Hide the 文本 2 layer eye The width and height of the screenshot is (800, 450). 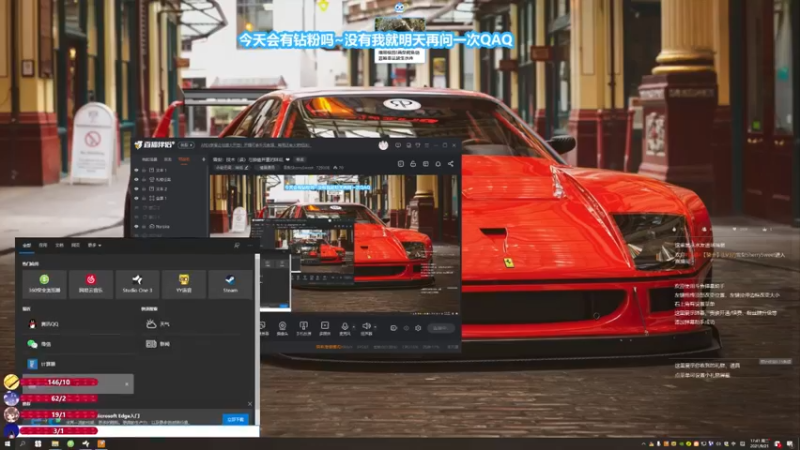point(136,189)
